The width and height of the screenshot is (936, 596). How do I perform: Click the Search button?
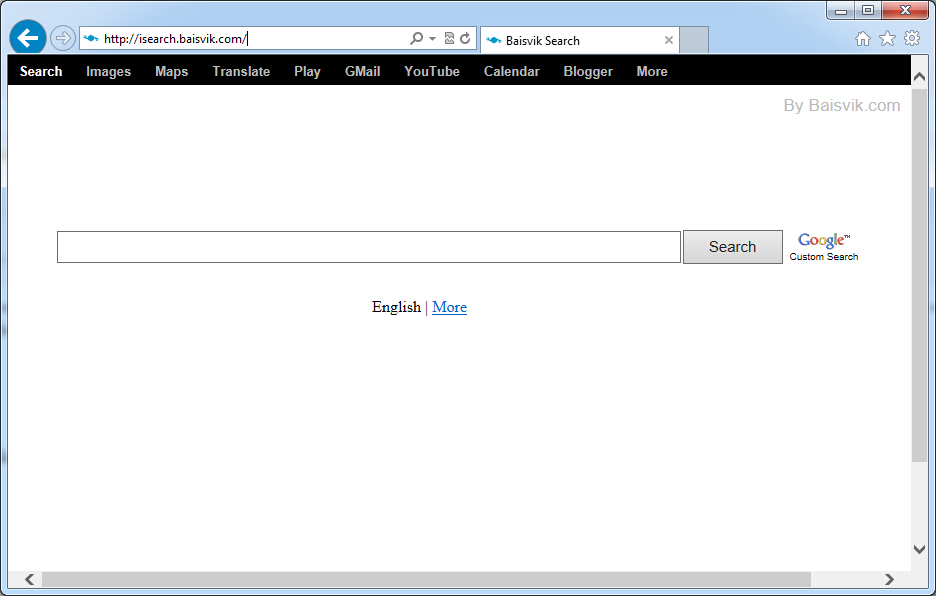(x=732, y=247)
